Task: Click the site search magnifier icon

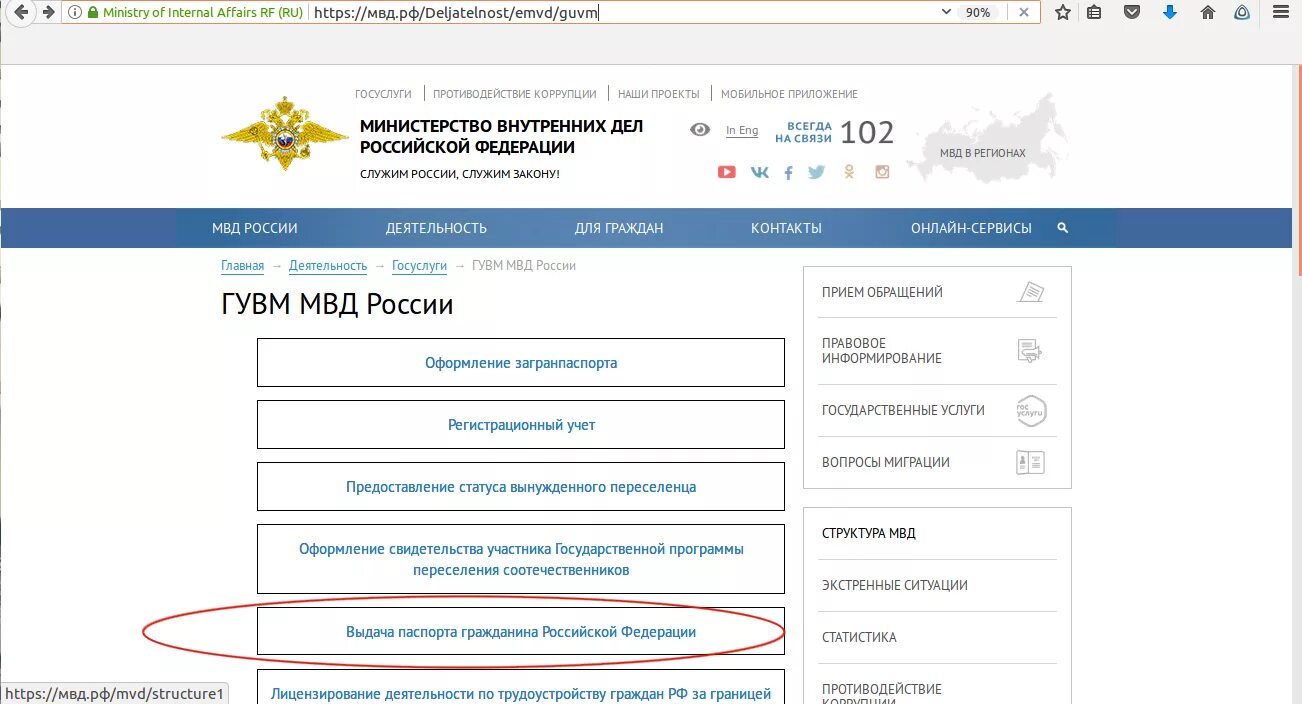Action: [1062, 228]
